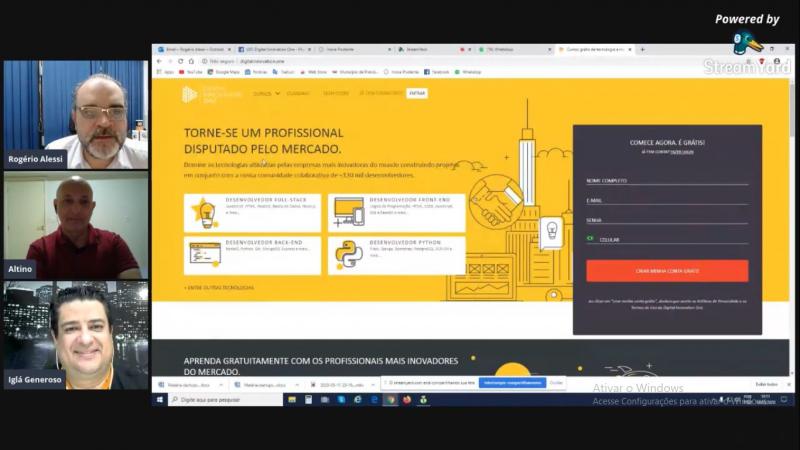Reload the page with the refresh icon
This screenshot has width=800, height=450.
tap(181, 61)
